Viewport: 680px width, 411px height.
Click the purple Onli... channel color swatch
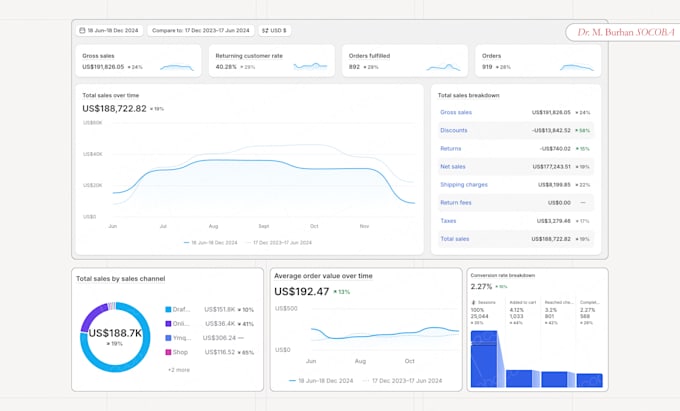168,323
